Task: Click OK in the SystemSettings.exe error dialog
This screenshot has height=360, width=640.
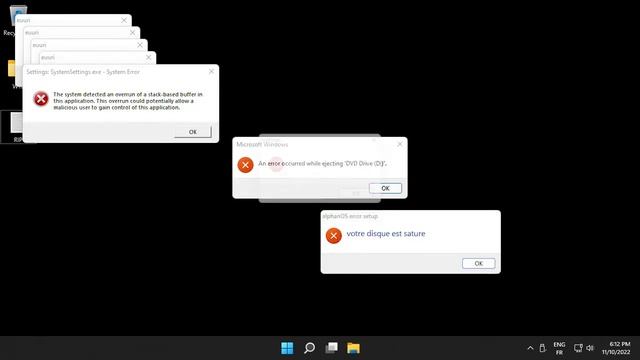Action: [x=193, y=132]
